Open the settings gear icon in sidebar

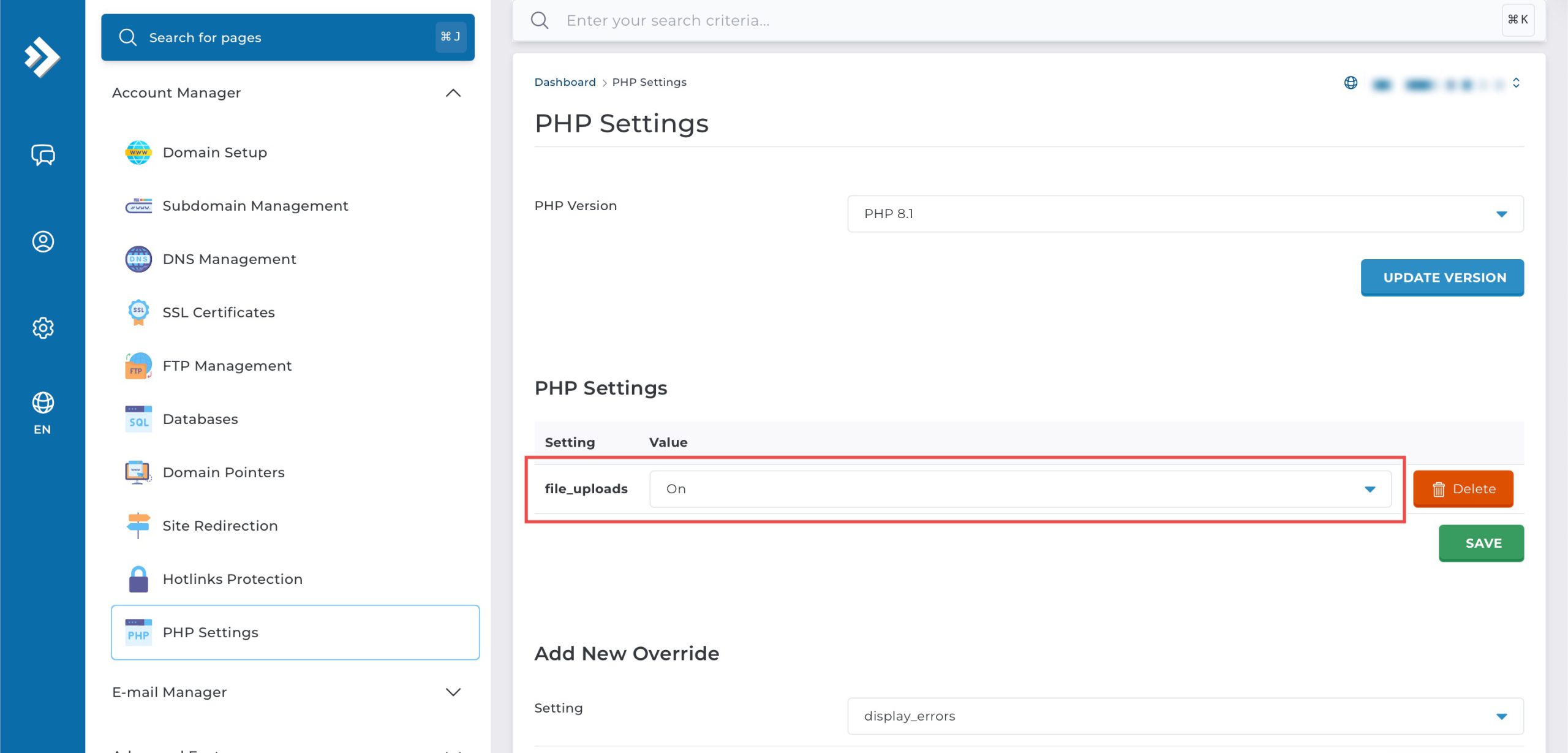43,328
